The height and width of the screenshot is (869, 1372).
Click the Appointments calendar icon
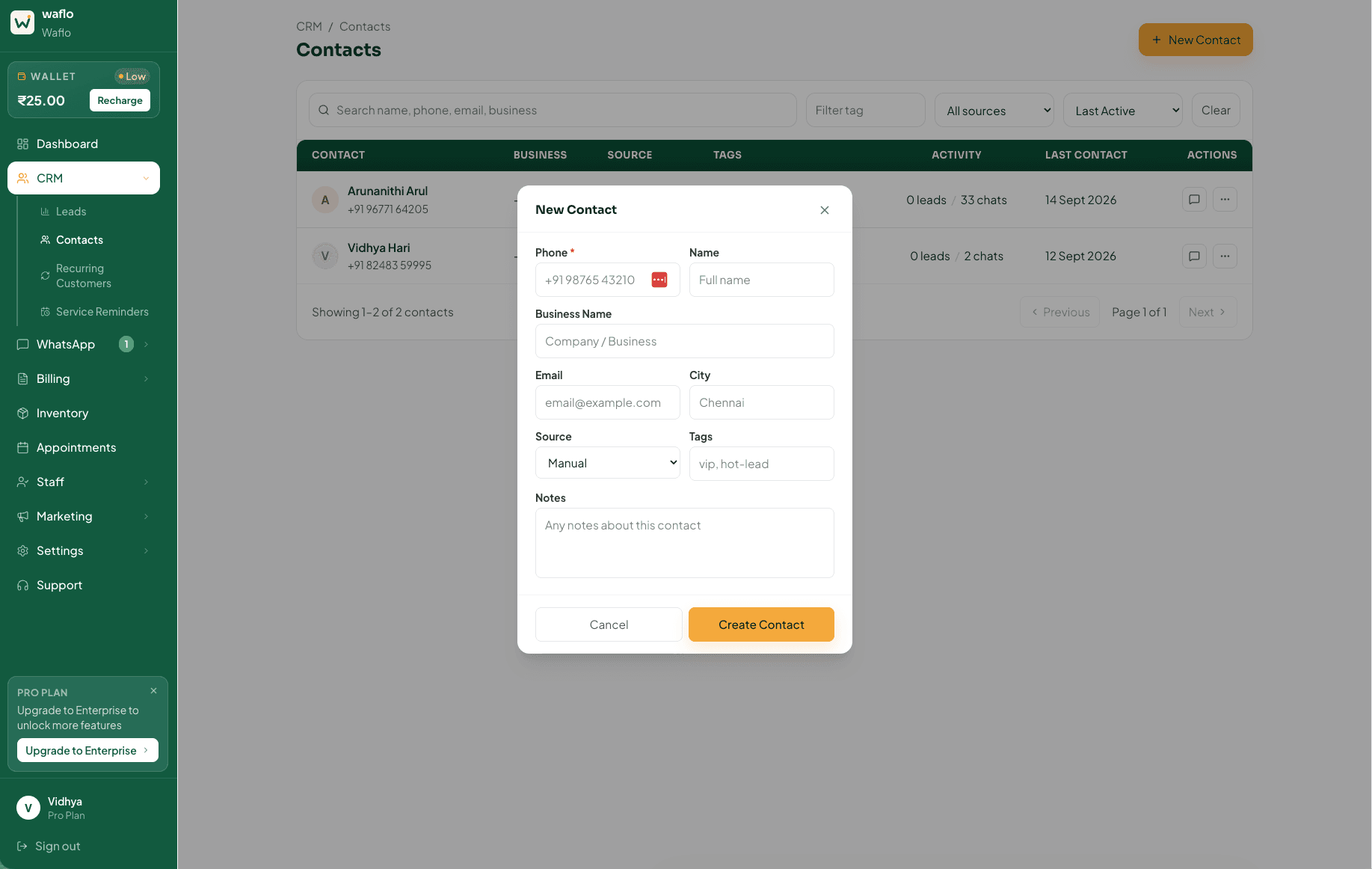pyautogui.click(x=23, y=447)
